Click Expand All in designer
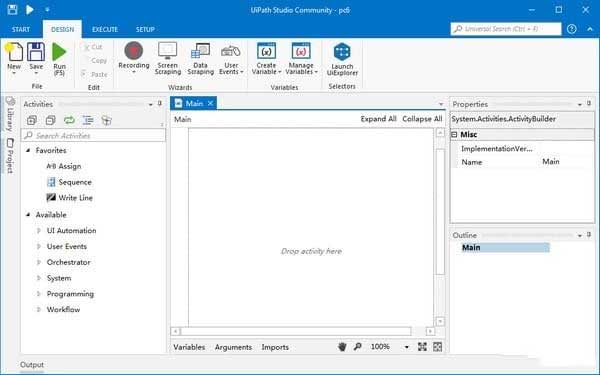The height and width of the screenshot is (375, 600). 378,119
